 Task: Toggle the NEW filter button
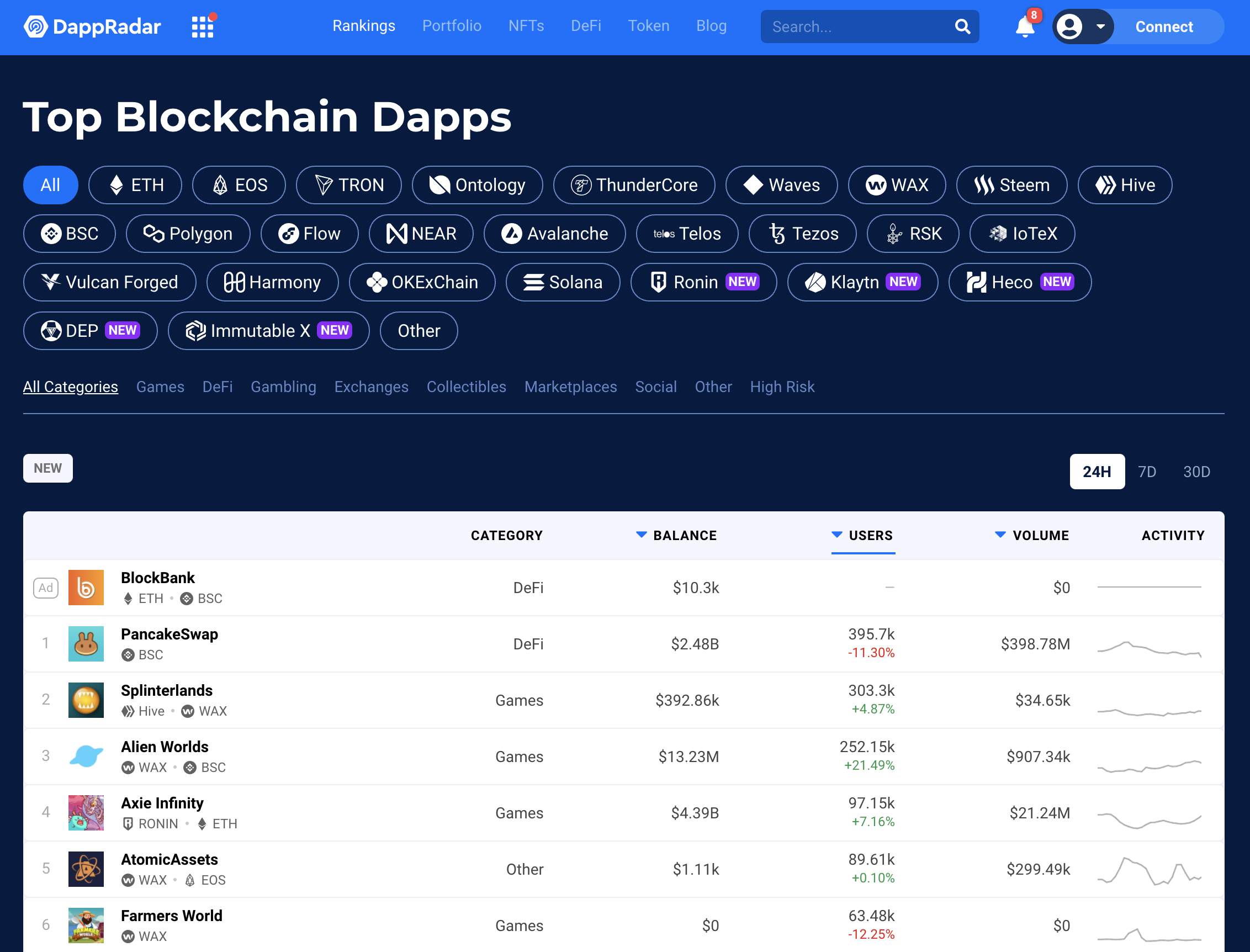click(x=47, y=468)
